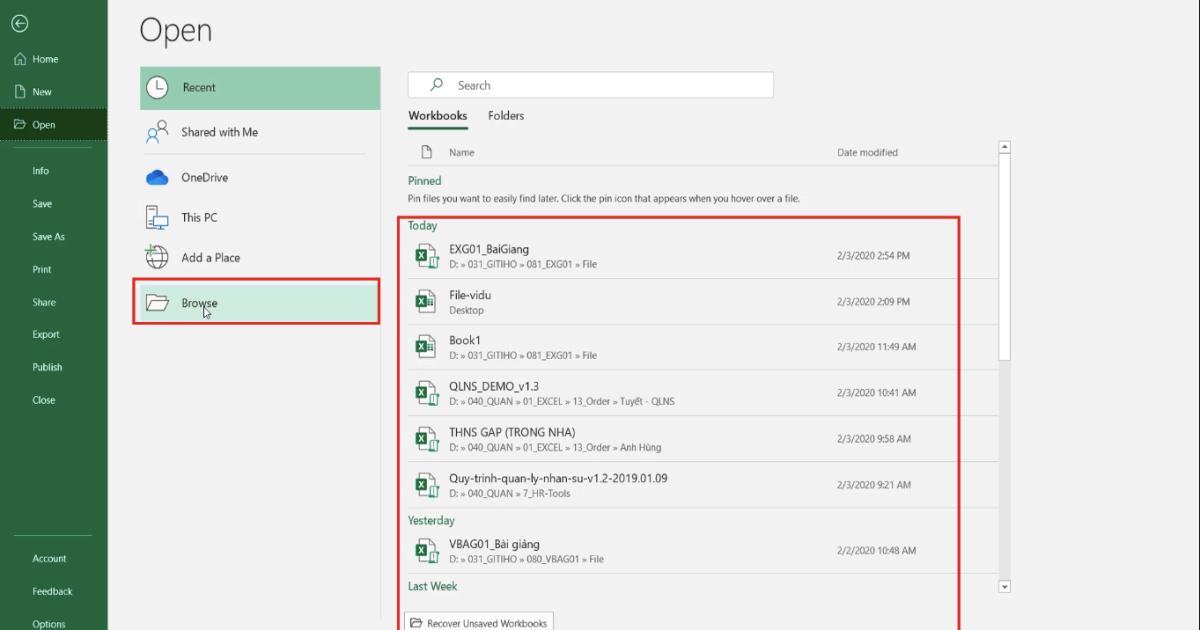Viewport: 1200px width, 630px height.
Task: Click the Feedback link
Action: click(51, 591)
